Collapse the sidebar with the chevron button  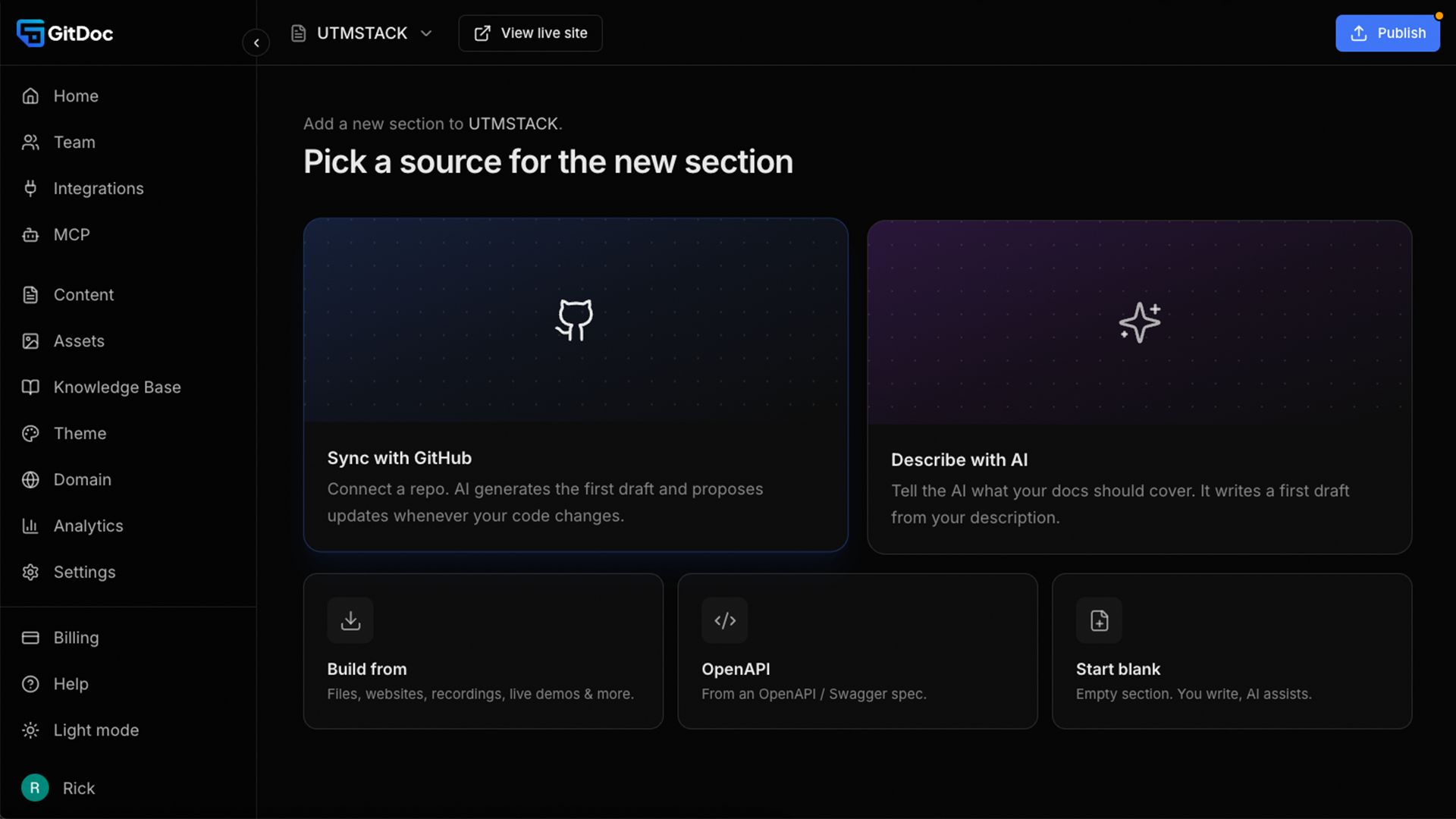pos(256,42)
